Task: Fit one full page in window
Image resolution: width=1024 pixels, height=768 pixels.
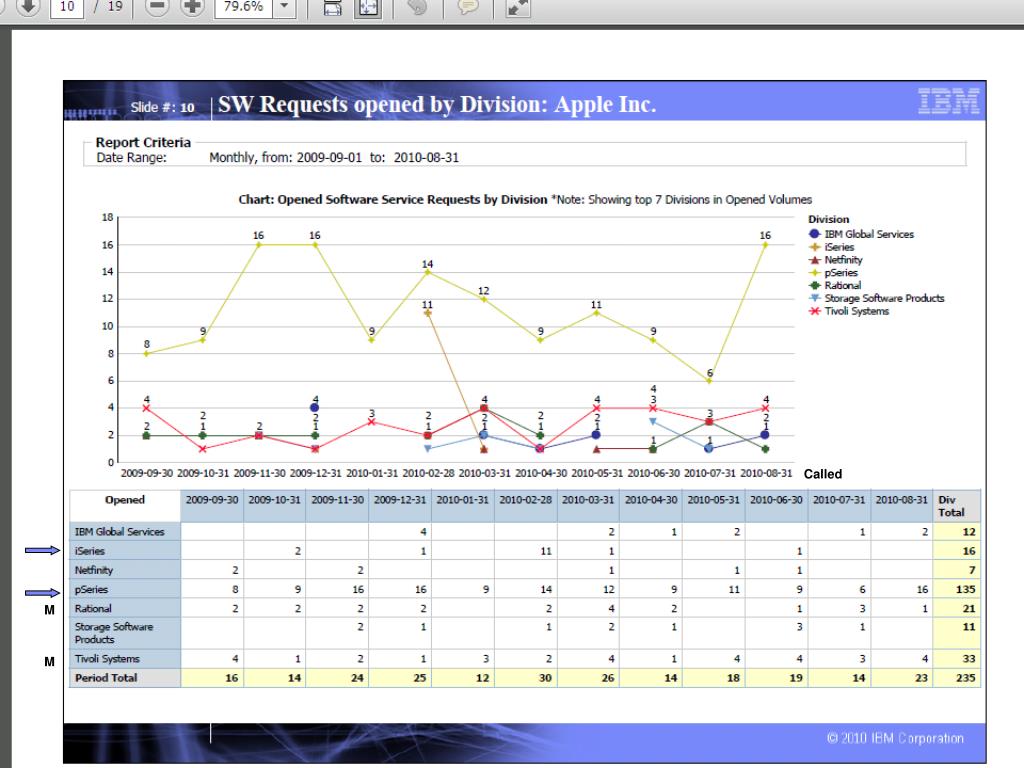Action: pyautogui.click(x=368, y=8)
